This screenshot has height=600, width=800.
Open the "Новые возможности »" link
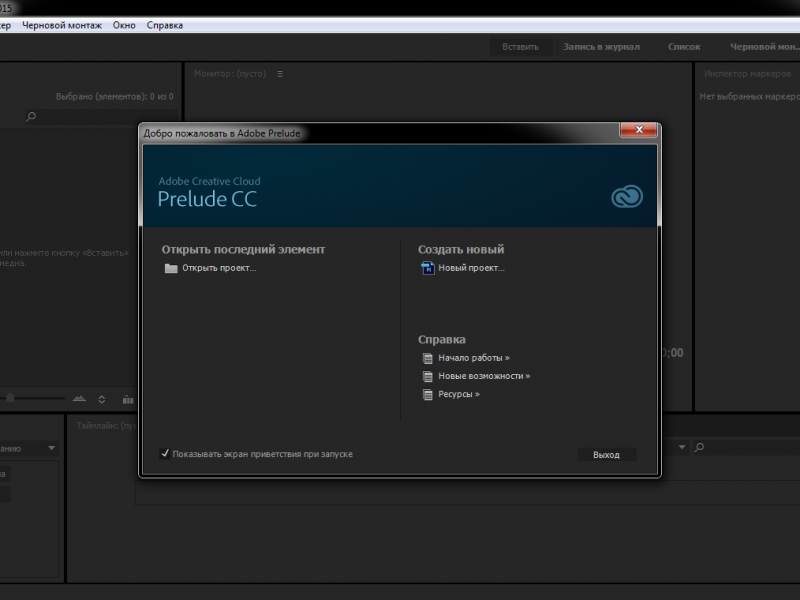[484, 376]
